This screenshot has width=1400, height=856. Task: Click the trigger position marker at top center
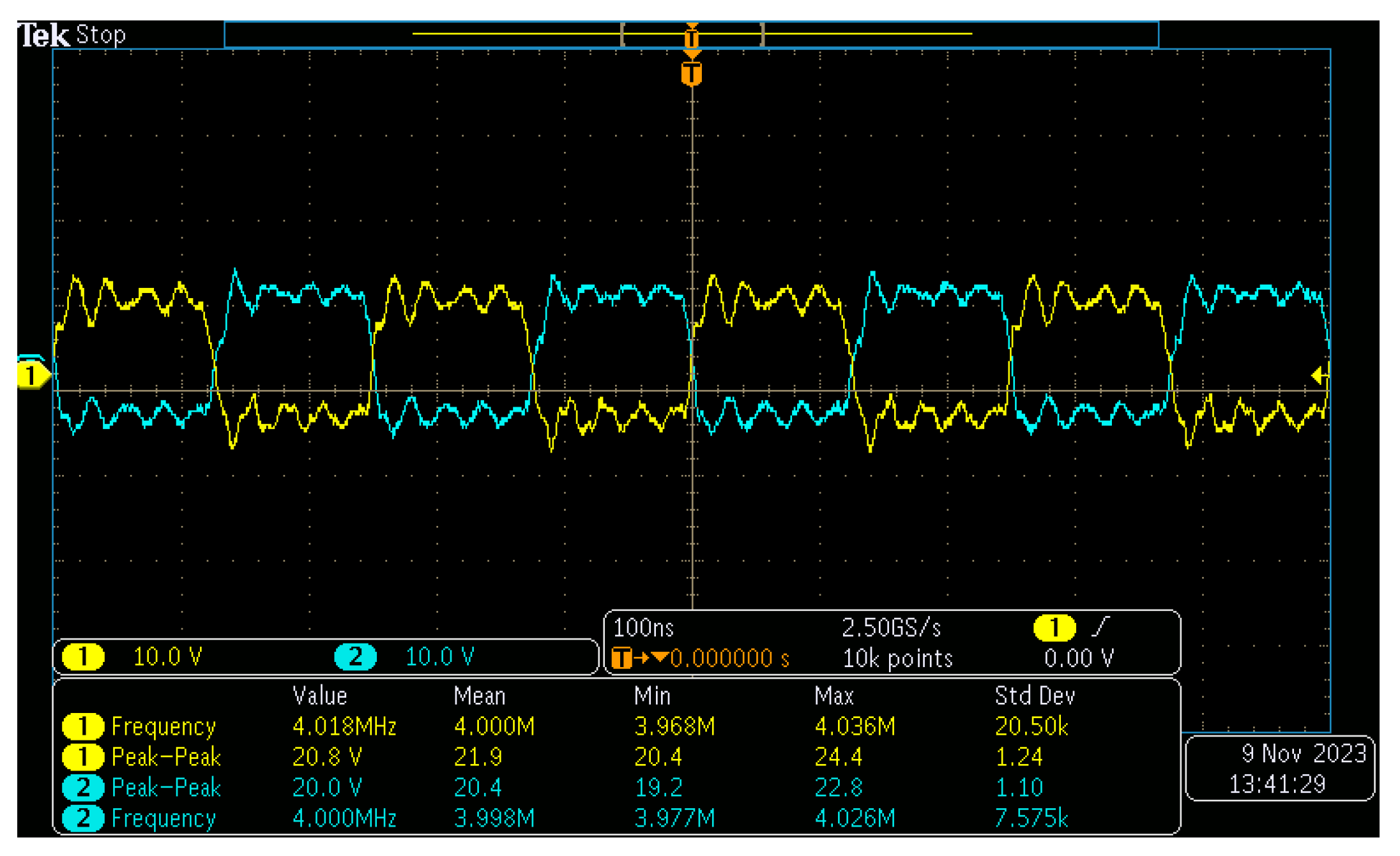coord(692,37)
